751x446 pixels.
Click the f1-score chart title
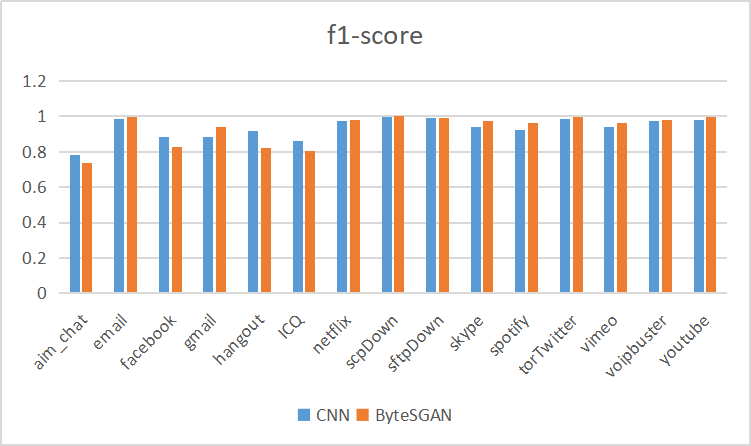coord(375,35)
